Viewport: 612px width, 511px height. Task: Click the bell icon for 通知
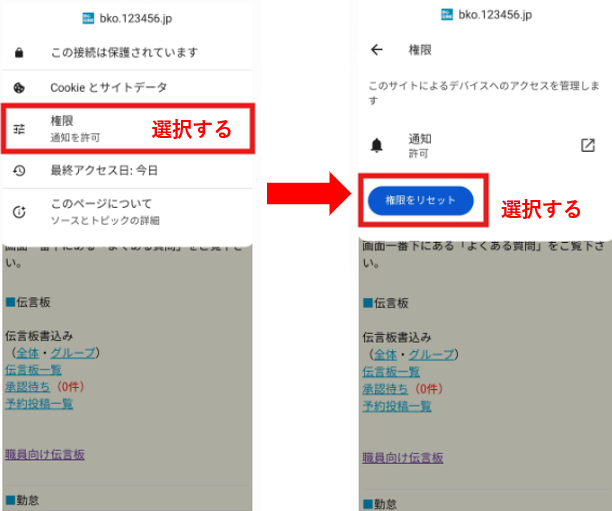click(x=376, y=146)
